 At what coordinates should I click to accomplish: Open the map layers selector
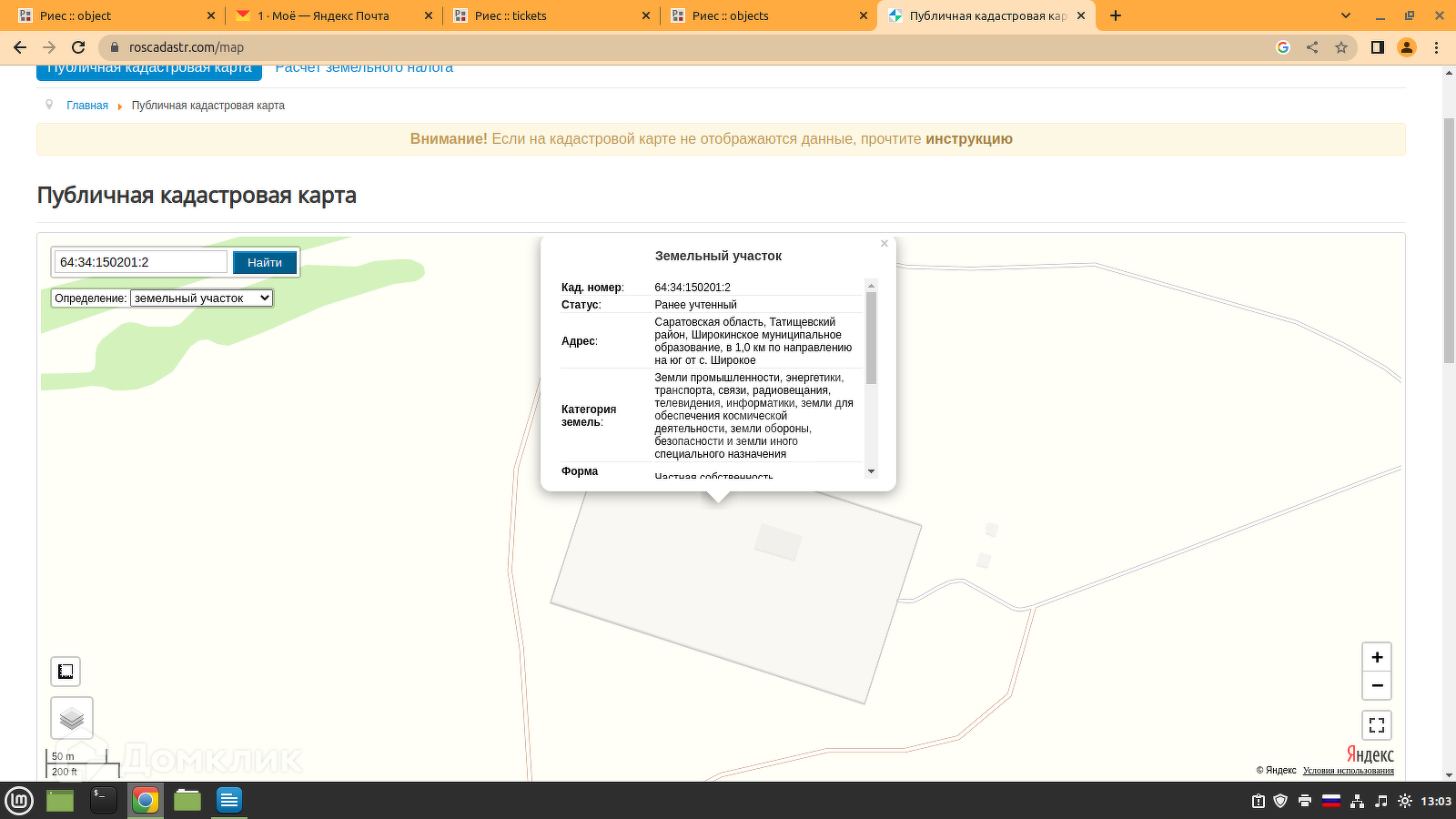[72, 719]
